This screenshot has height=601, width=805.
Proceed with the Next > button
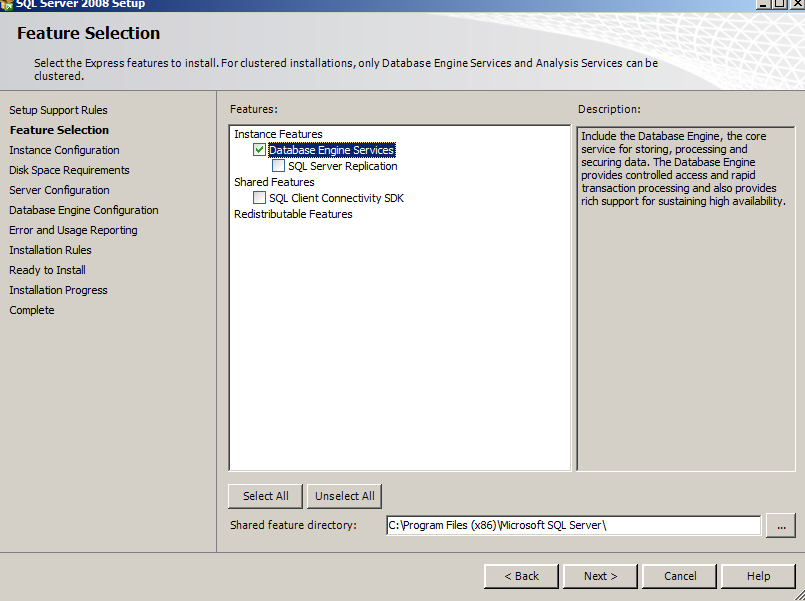600,576
